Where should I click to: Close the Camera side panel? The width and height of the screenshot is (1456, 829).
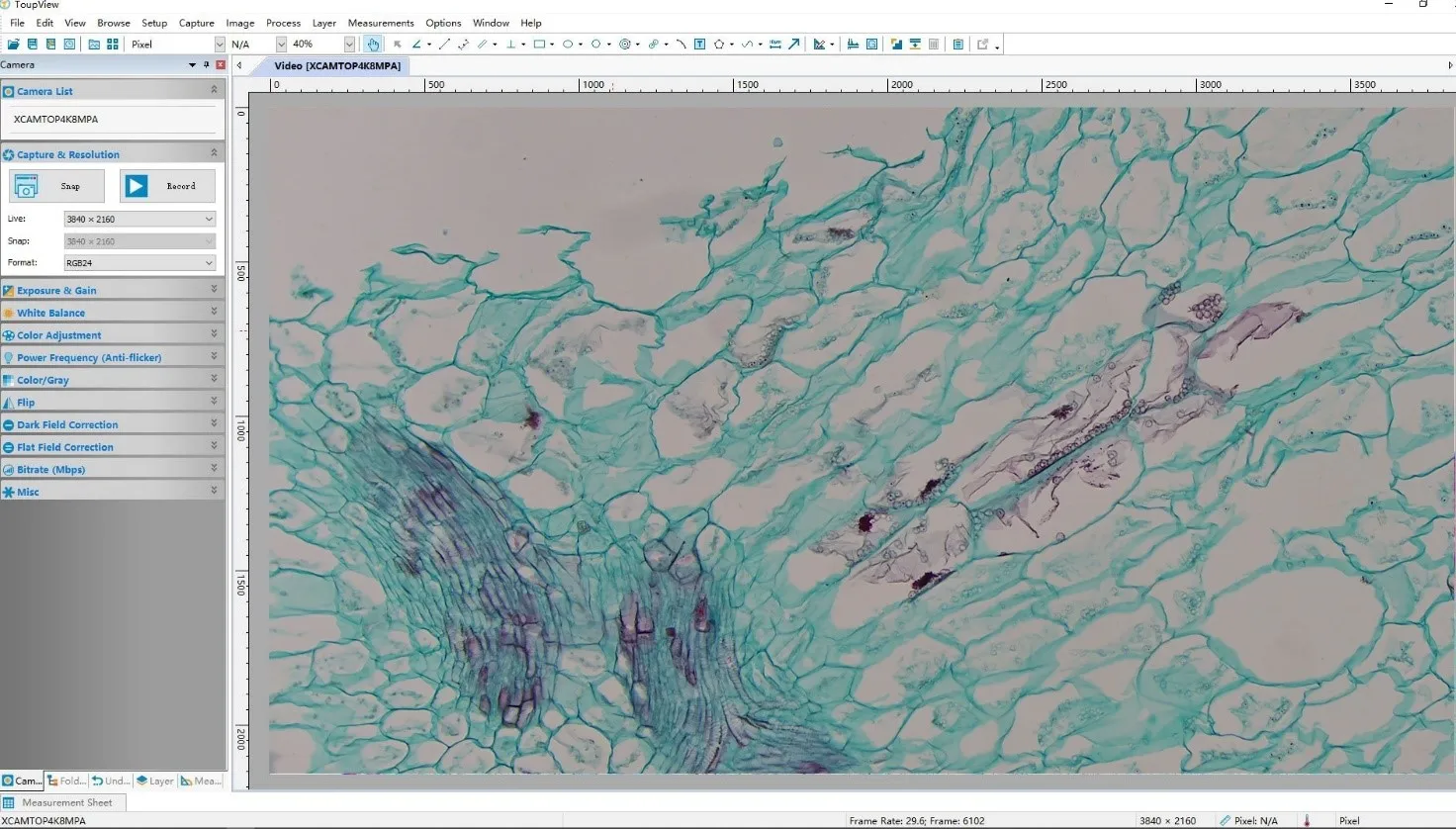(221, 65)
